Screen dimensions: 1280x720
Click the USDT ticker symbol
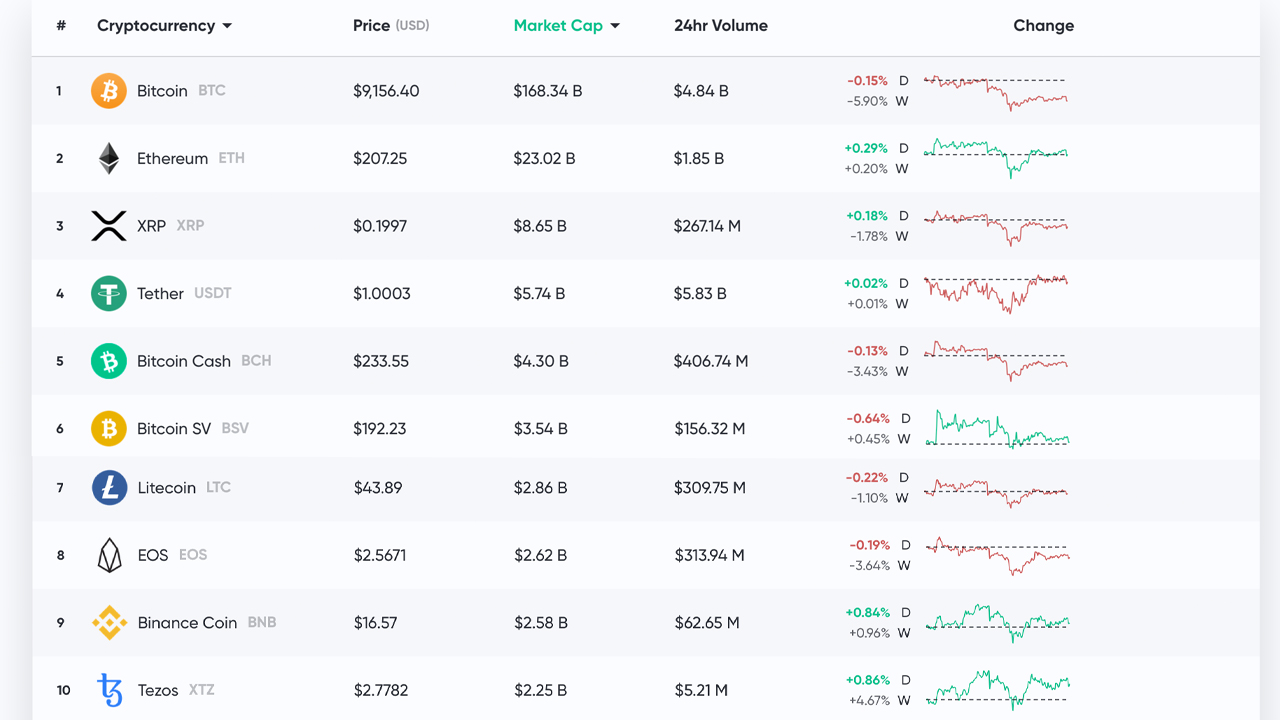click(213, 293)
